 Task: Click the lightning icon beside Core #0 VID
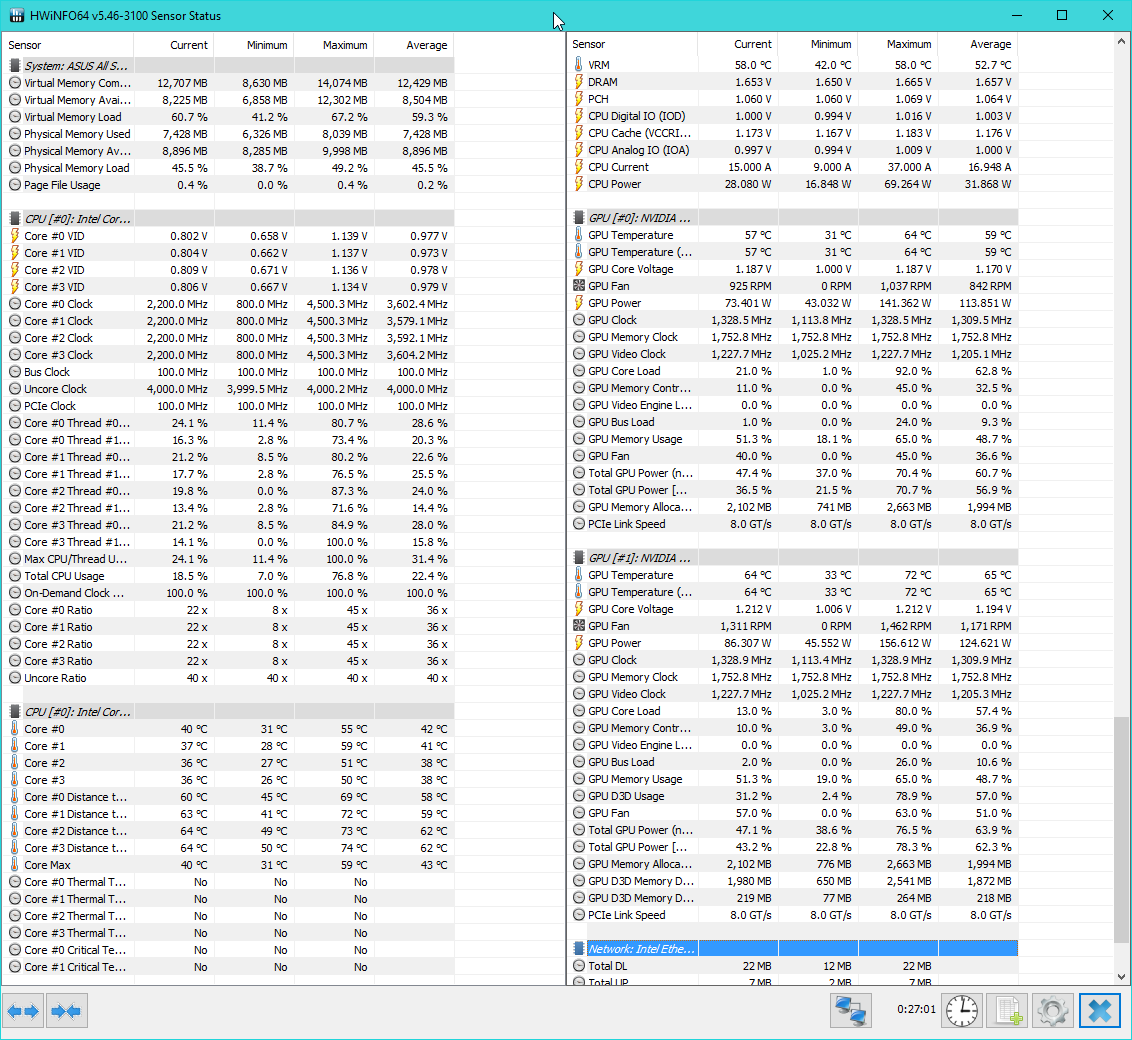[x=14, y=235]
